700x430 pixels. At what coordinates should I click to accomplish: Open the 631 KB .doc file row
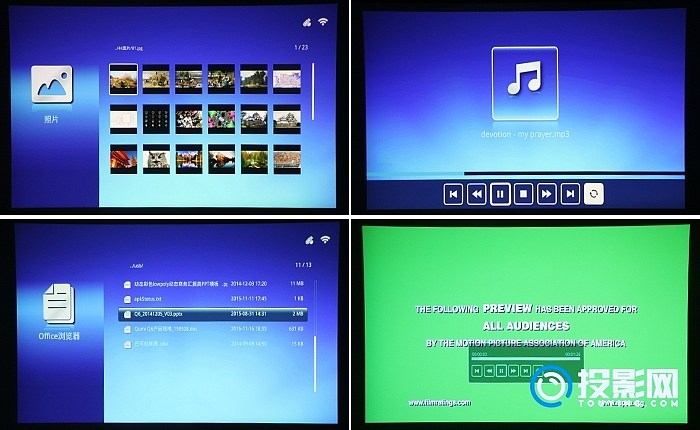213,329
